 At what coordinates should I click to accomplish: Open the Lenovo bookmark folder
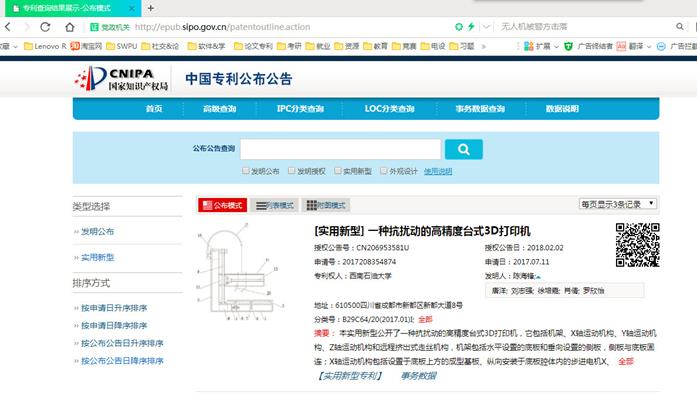tap(45, 46)
